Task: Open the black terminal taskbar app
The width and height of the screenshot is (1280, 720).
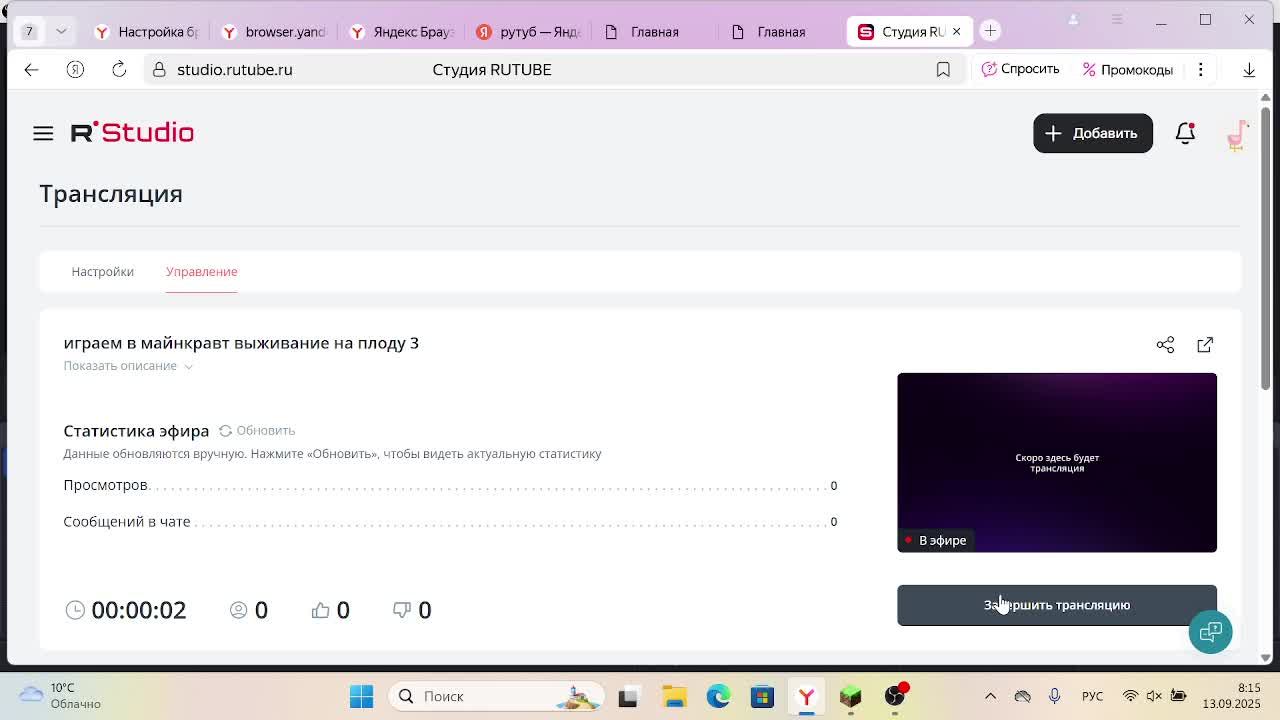Action: pos(628,696)
